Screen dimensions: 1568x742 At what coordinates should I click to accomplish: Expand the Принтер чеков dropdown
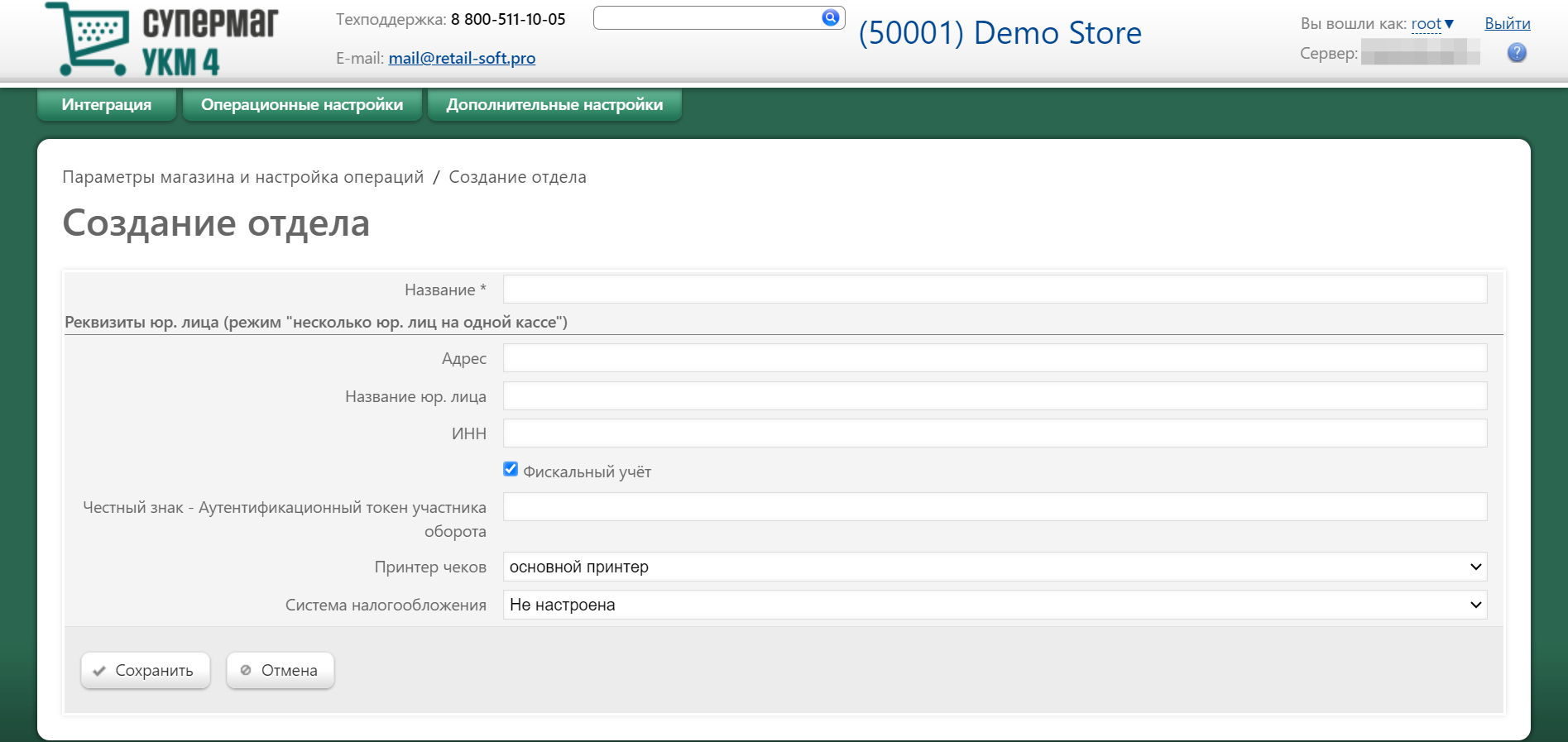[994, 567]
